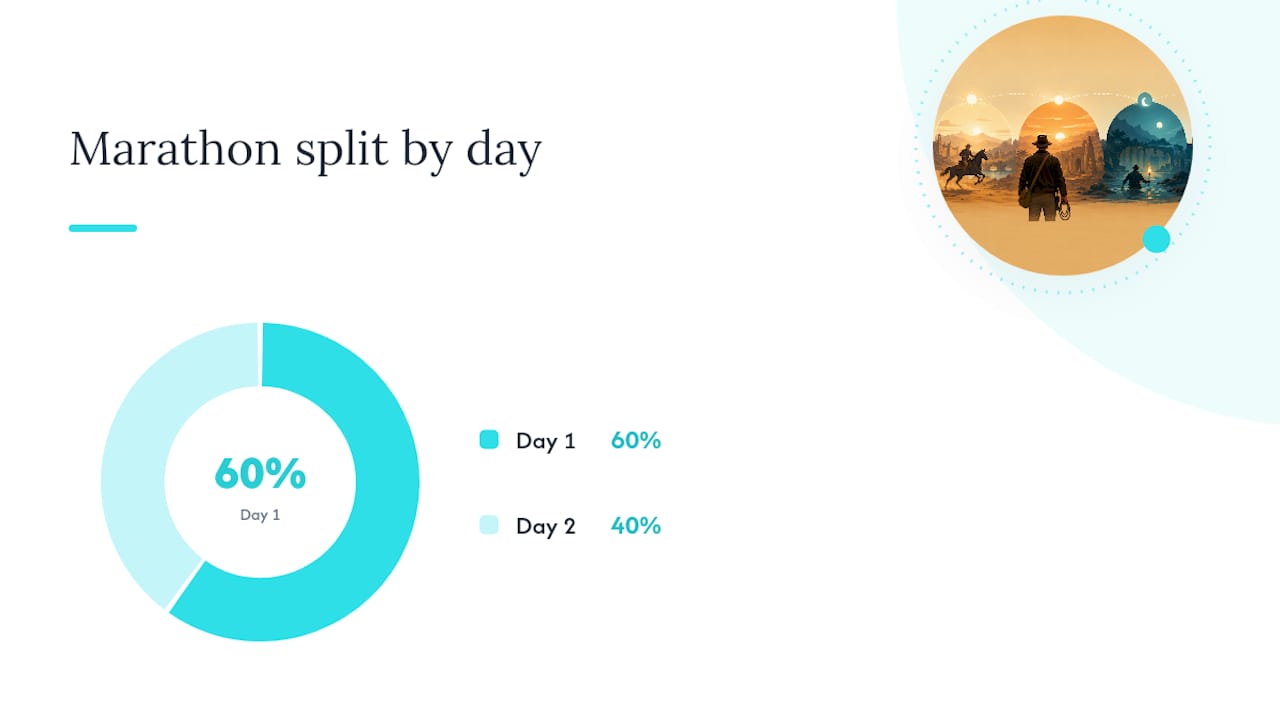This screenshot has width=1280, height=720.
Task: Select the teal accent line under the title
Action: click(x=103, y=228)
